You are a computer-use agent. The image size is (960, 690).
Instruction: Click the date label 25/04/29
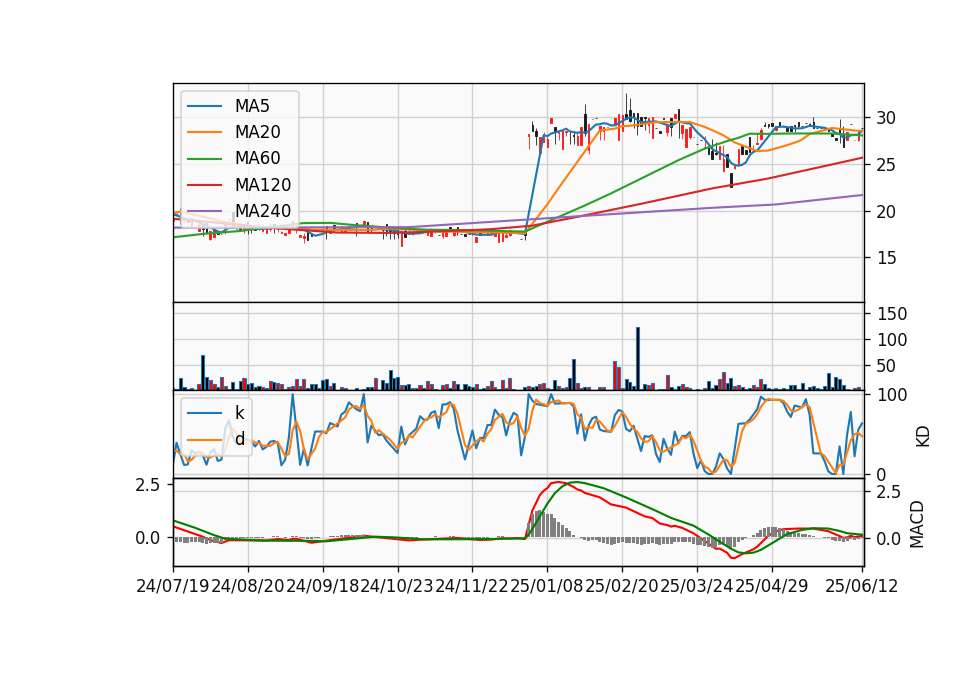point(771,586)
